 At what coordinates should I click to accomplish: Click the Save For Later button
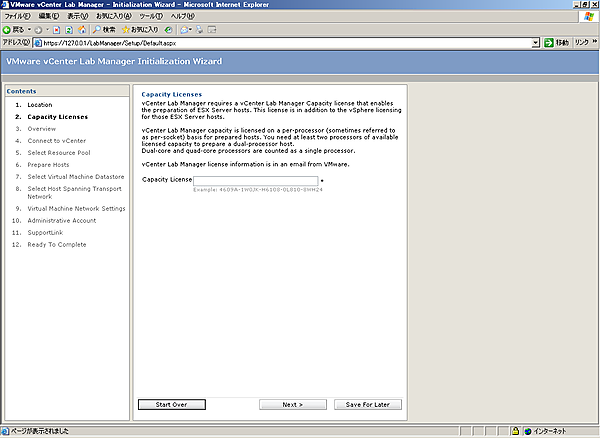point(368,405)
